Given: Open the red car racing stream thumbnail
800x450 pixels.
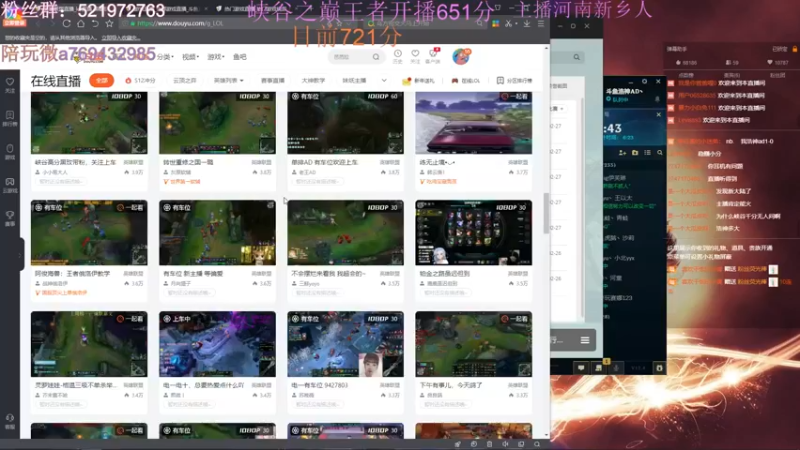Looking at the screenshot, I should click(473, 122).
